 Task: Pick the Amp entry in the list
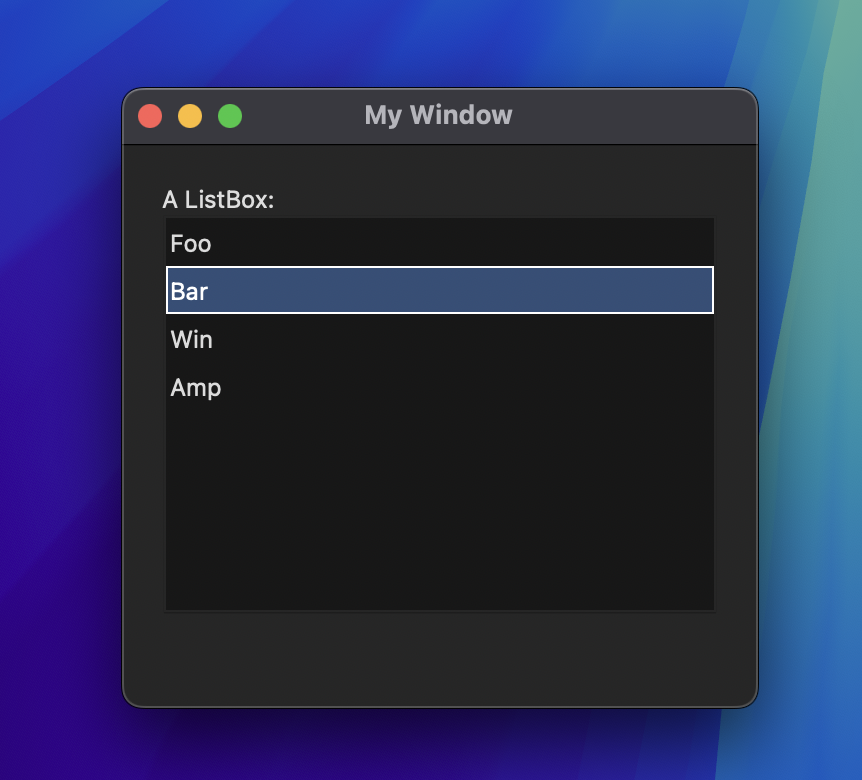[x=440, y=387]
